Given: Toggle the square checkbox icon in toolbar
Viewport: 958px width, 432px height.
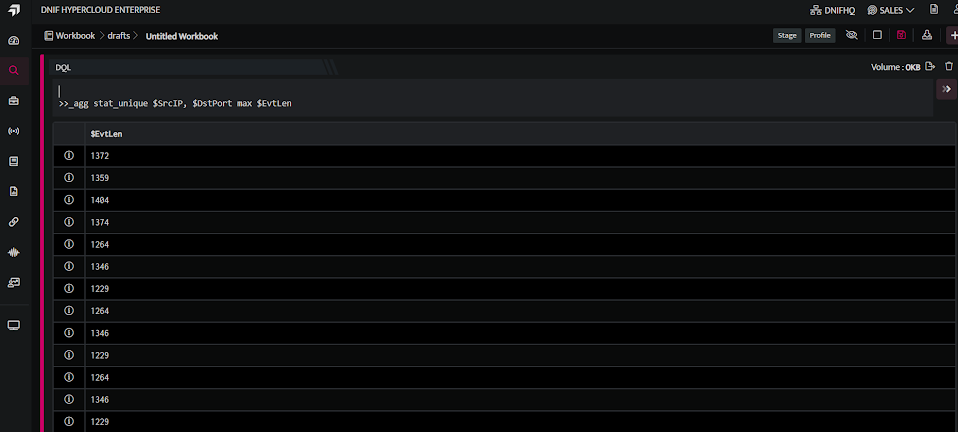Looking at the screenshot, I should 877,35.
